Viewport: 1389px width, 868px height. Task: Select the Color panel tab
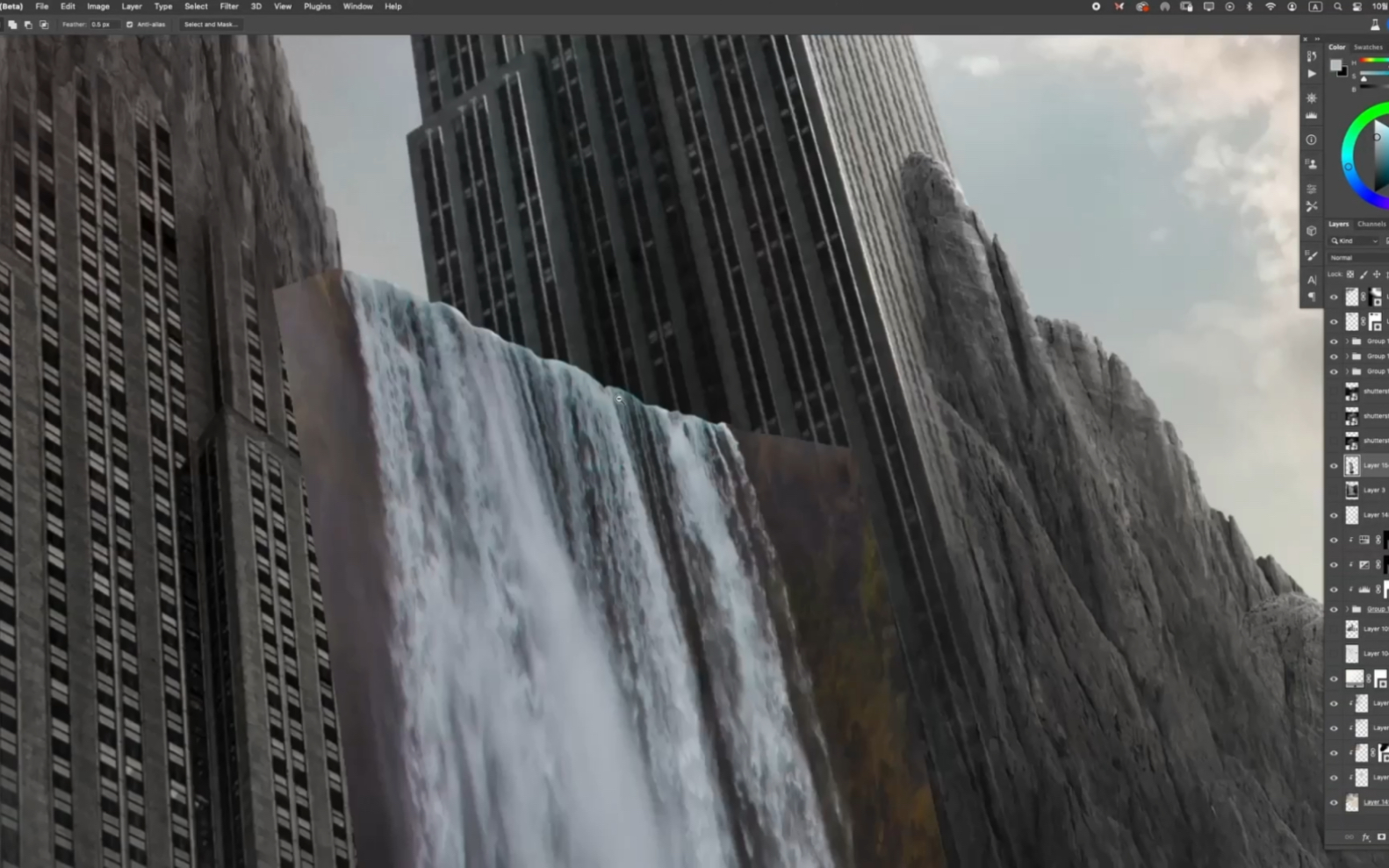pyautogui.click(x=1336, y=47)
